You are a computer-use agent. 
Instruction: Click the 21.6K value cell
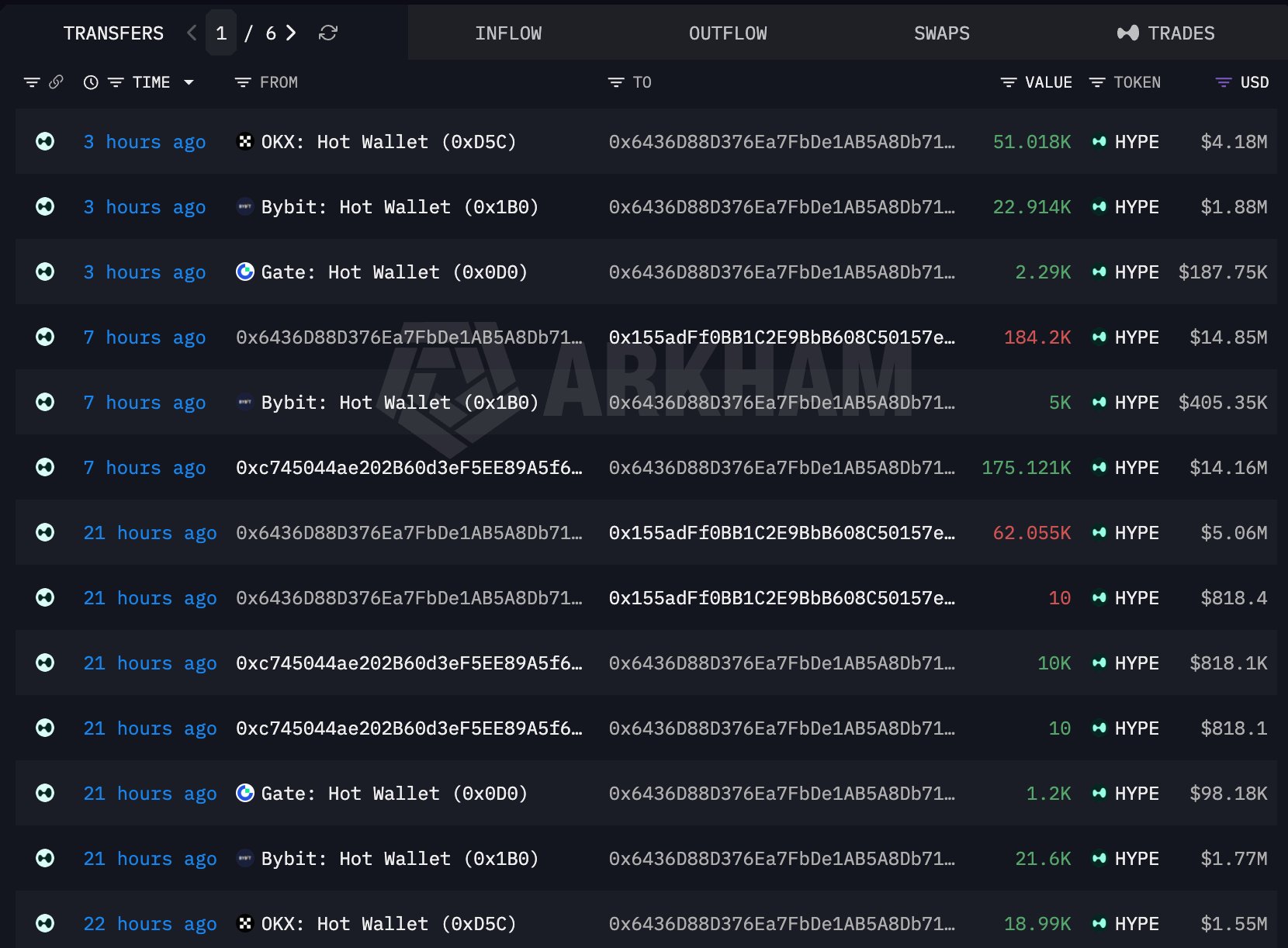coord(1043,859)
